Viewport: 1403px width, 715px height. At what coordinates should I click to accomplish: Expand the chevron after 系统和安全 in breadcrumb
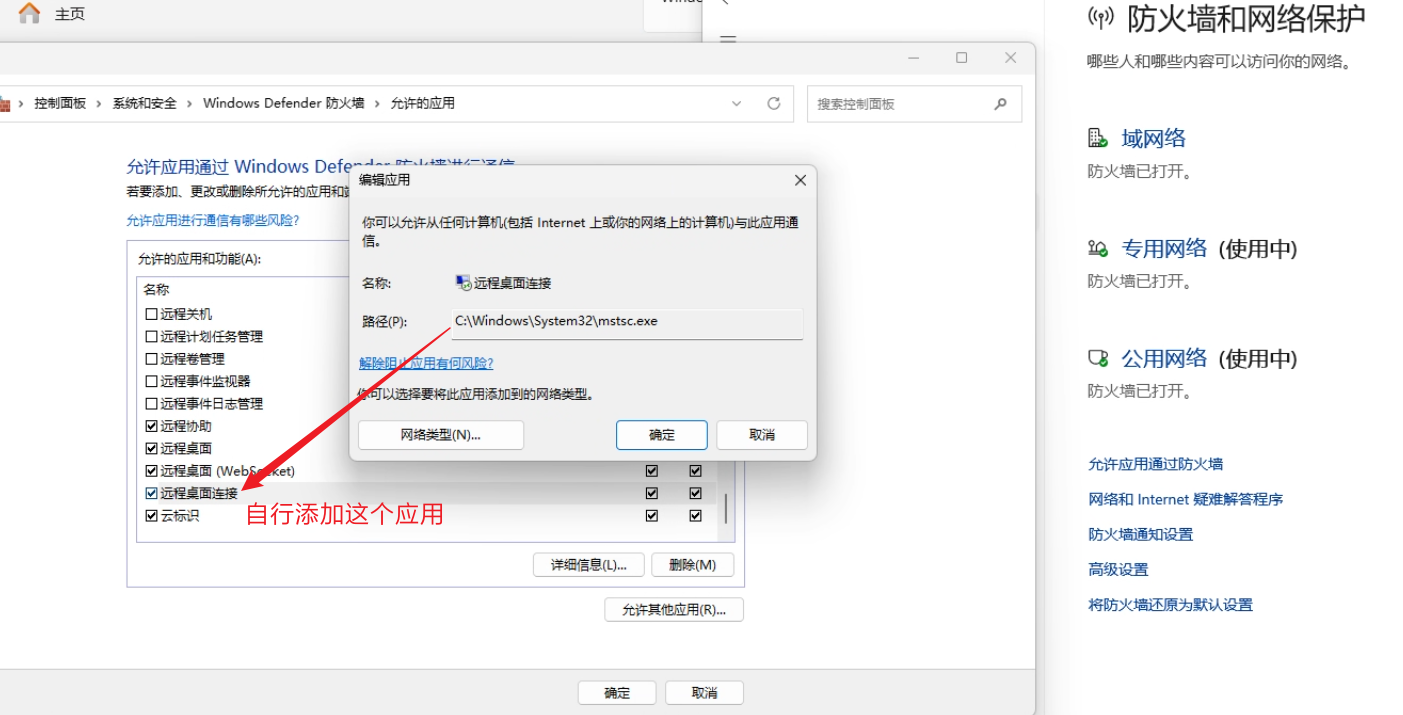[188, 102]
